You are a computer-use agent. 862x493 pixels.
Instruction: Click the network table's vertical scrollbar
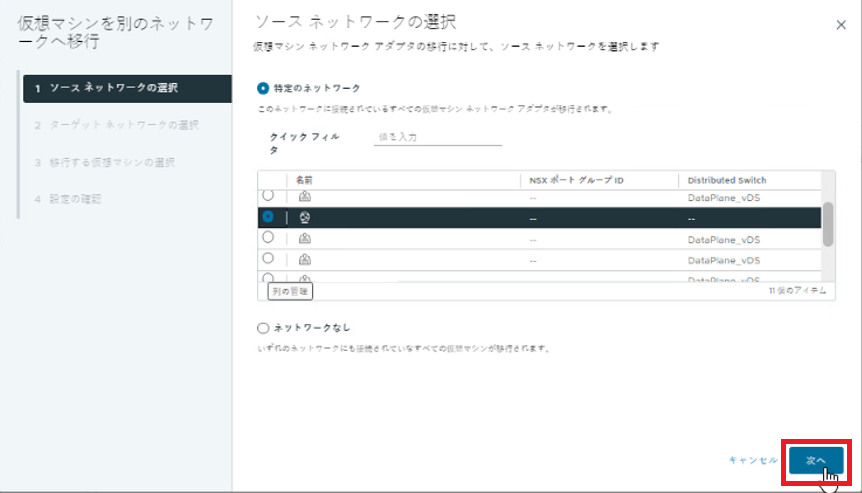click(828, 225)
